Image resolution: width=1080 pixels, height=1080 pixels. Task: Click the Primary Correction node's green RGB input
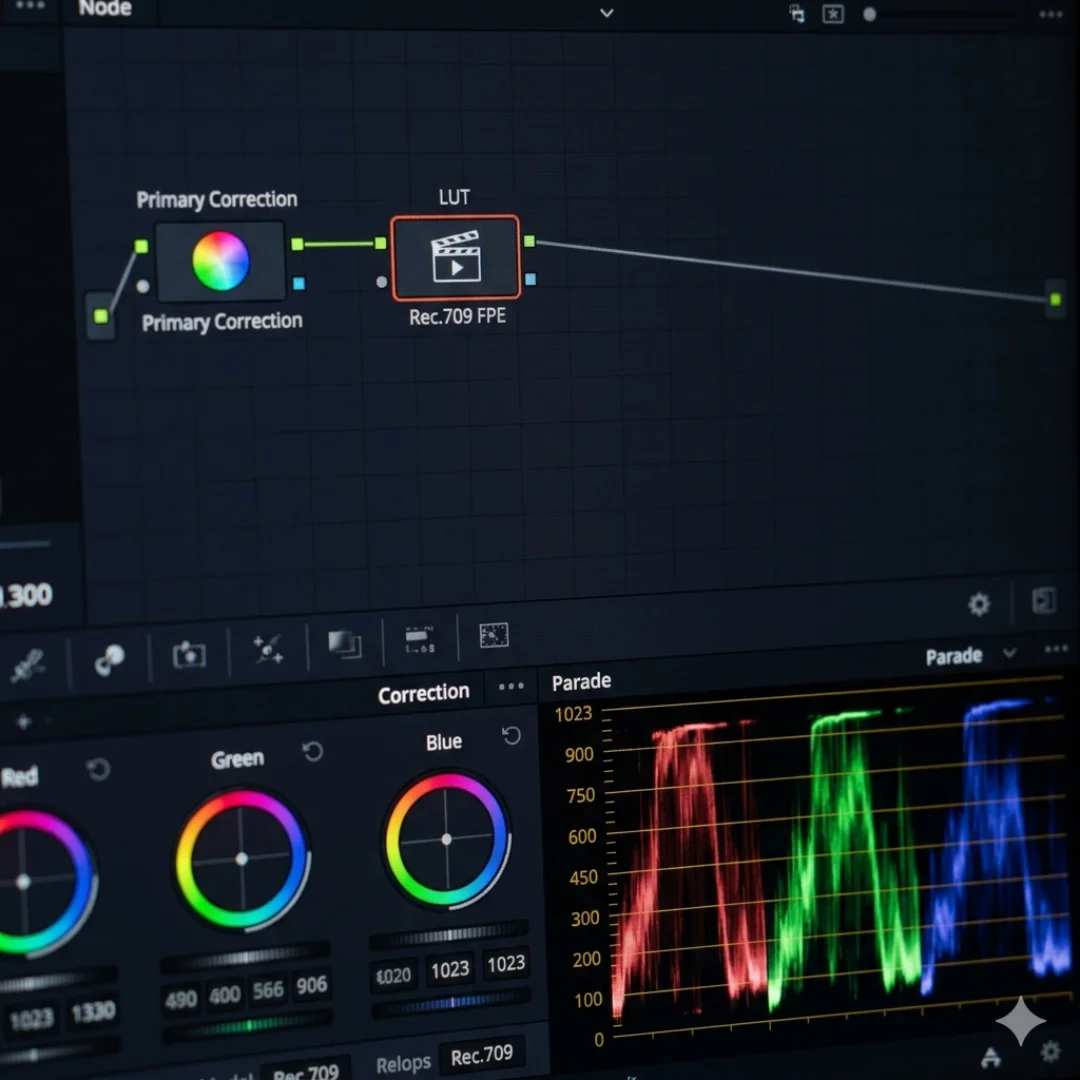141,246
